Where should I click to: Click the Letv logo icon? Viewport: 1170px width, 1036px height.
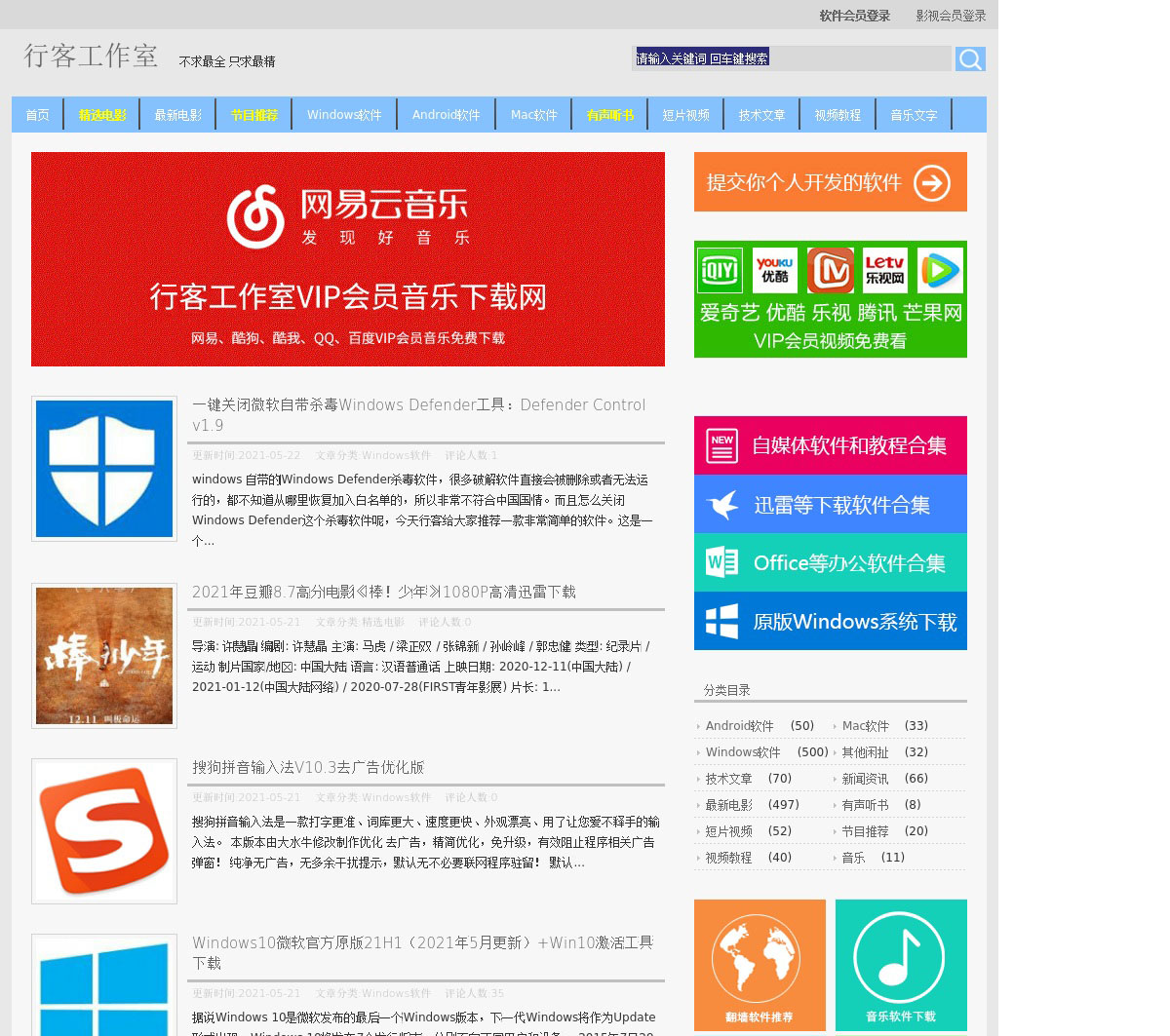click(x=884, y=270)
